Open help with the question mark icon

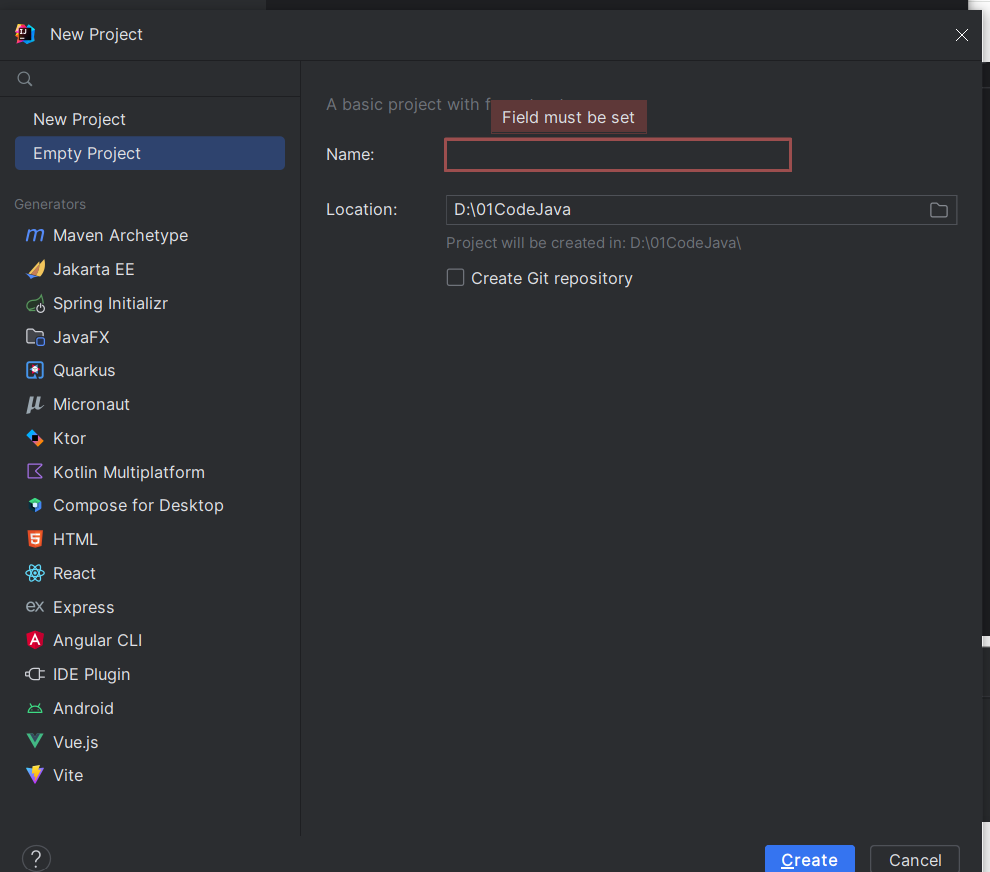pos(36,859)
